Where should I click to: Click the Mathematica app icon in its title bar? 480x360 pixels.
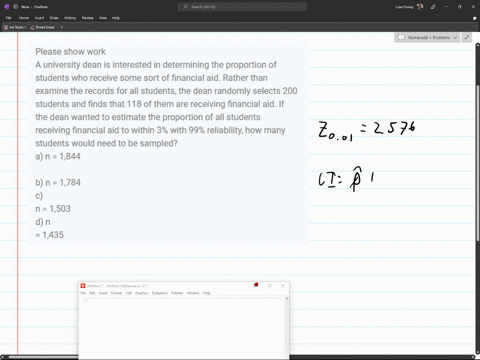tap(83, 286)
